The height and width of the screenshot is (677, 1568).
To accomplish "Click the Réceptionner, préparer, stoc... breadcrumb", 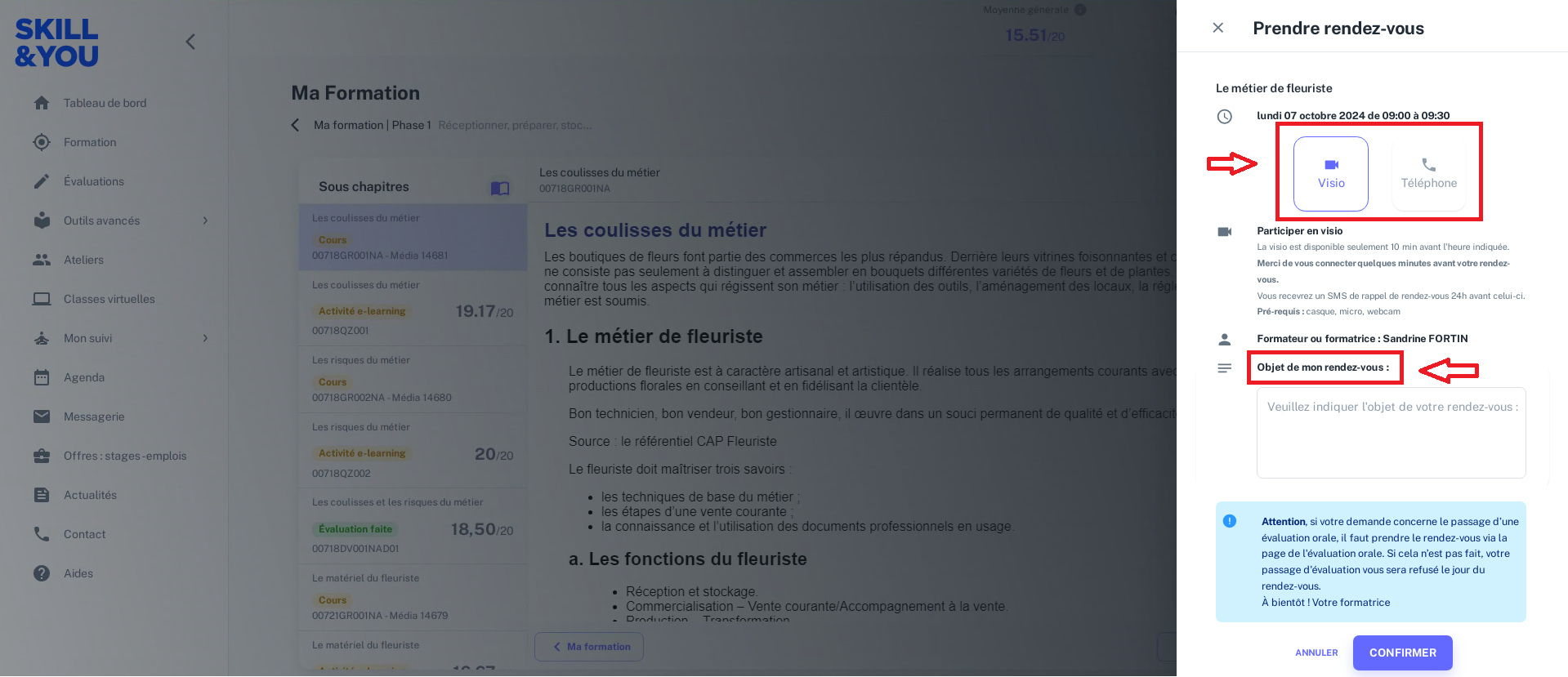I will click(515, 125).
